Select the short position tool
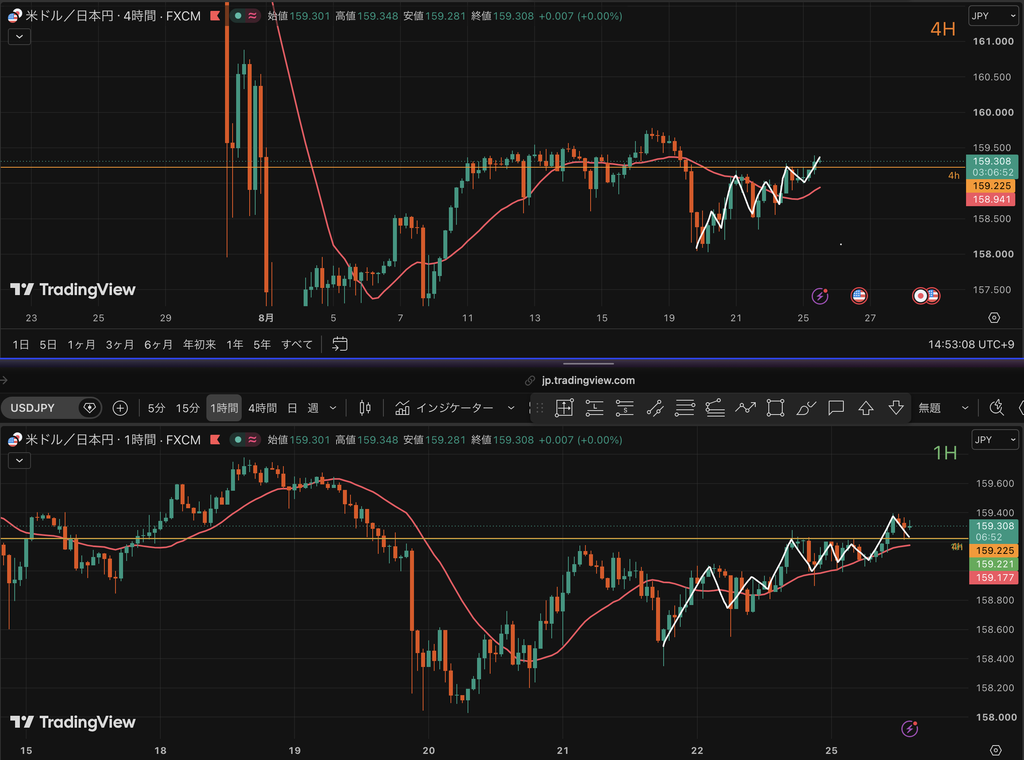Image resolution: width=1024 pixels, height=760 pixels. 624,408
